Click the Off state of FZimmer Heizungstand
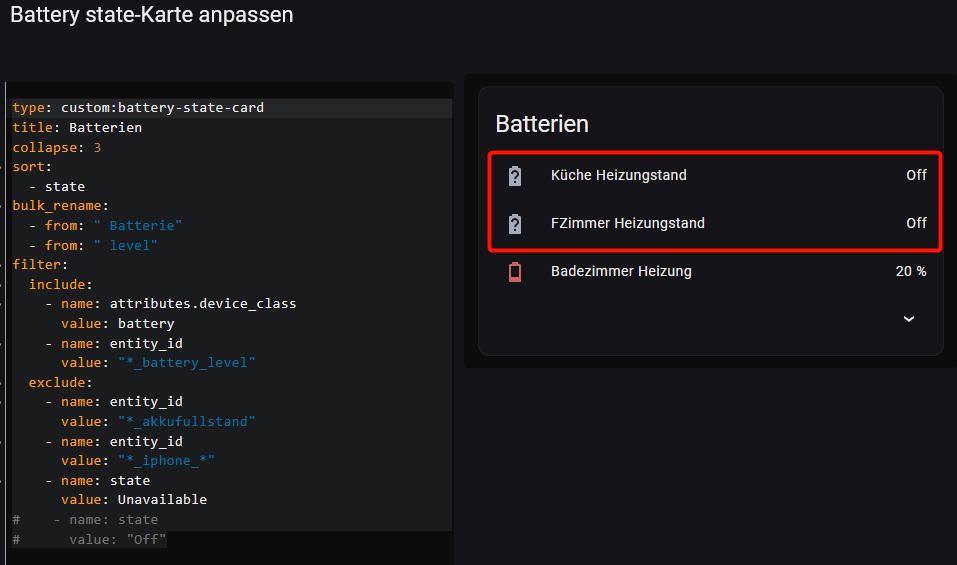 [x=916, y=224]
